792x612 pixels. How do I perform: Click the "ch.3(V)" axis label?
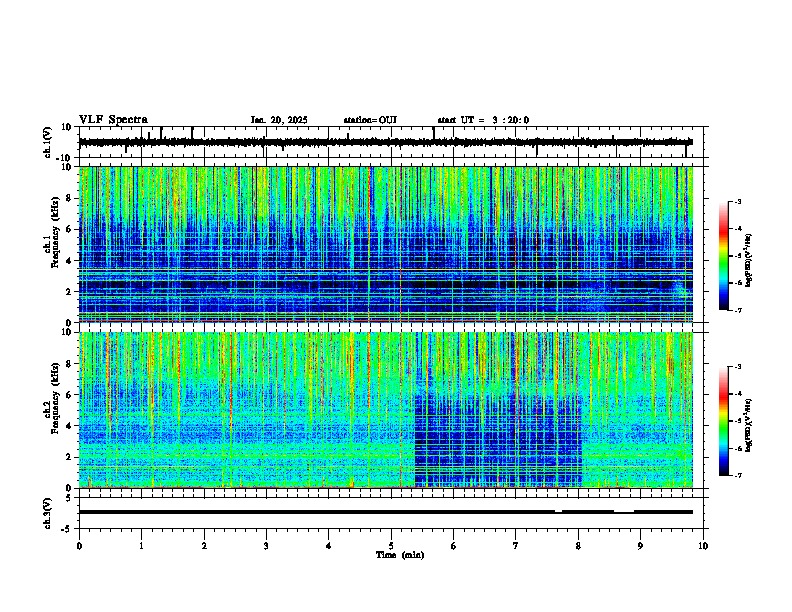(x=48, y=513)
